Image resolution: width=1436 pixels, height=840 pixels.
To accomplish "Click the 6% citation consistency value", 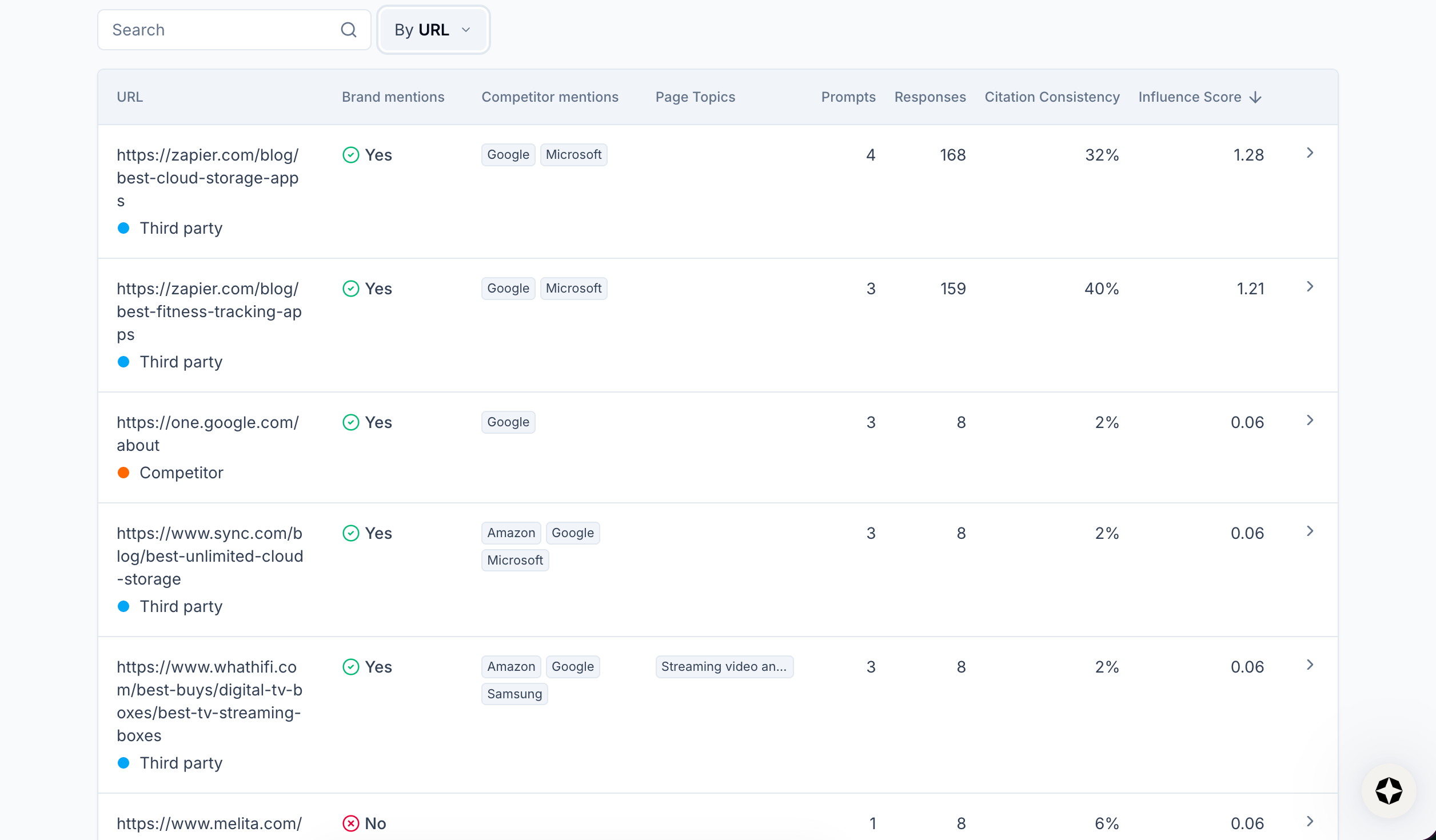I will tap(1107, 823).
